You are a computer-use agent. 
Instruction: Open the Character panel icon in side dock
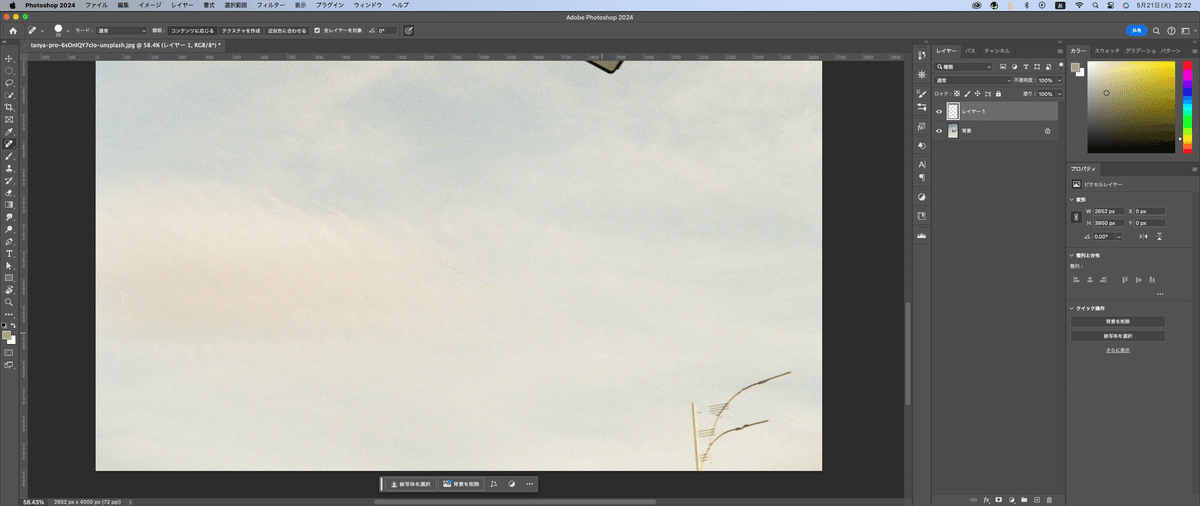[922, 163]
